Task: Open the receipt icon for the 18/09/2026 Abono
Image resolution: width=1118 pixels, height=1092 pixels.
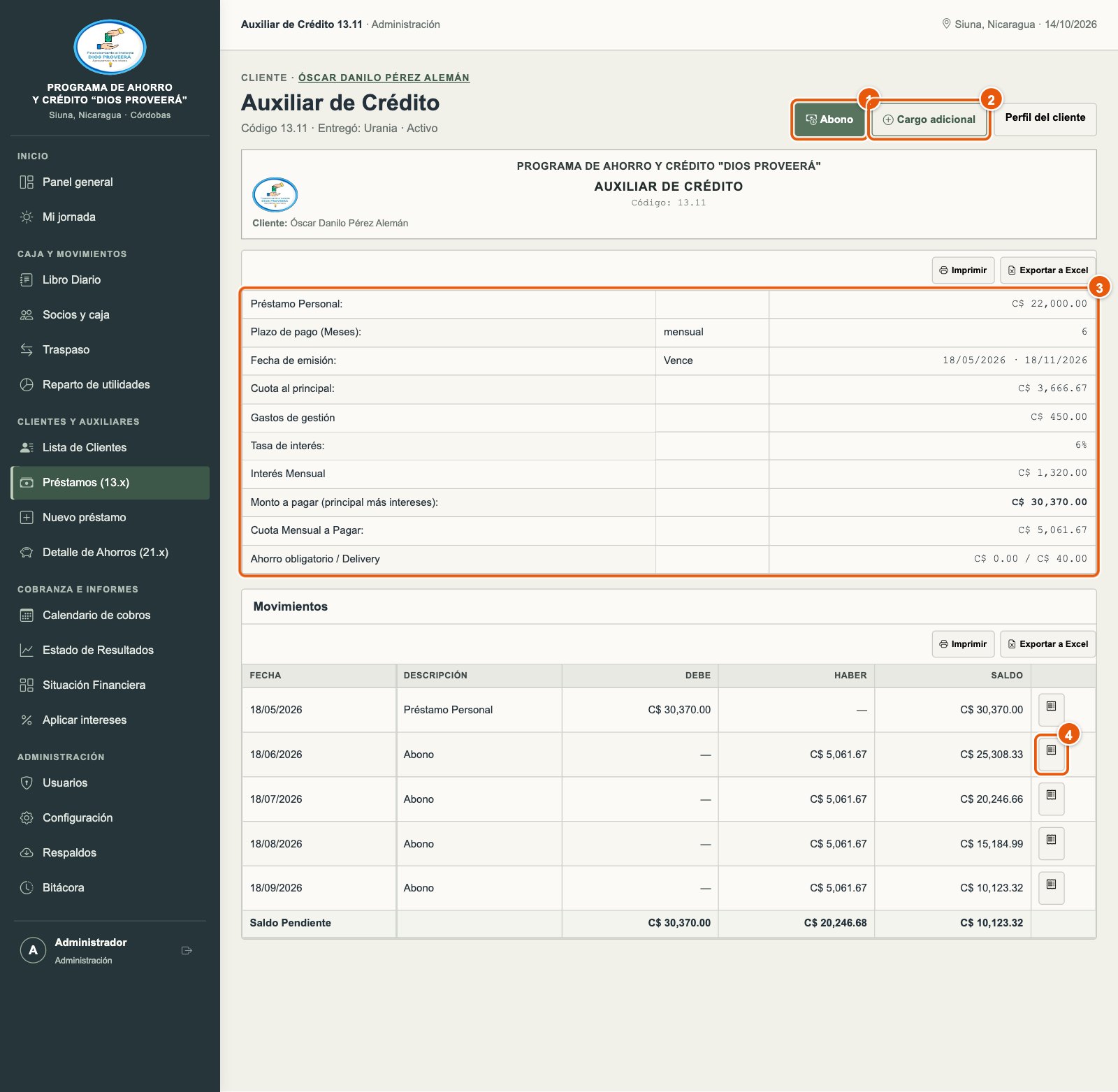Action: (1051, 888)
